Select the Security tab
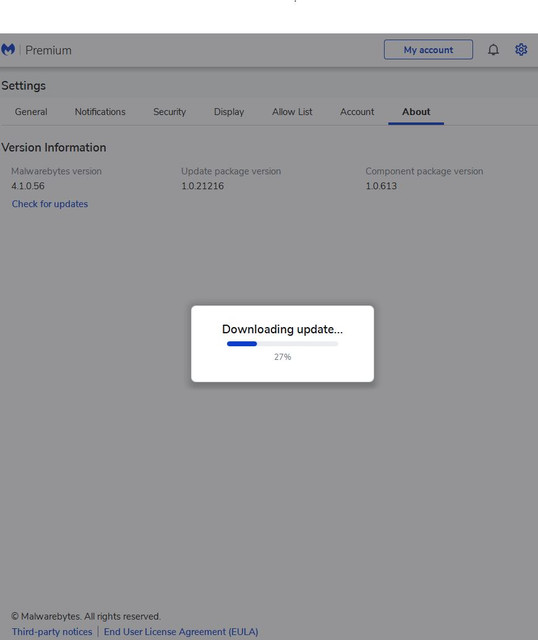The height and width of the screenshot is (640, 538). pos(169,112)
